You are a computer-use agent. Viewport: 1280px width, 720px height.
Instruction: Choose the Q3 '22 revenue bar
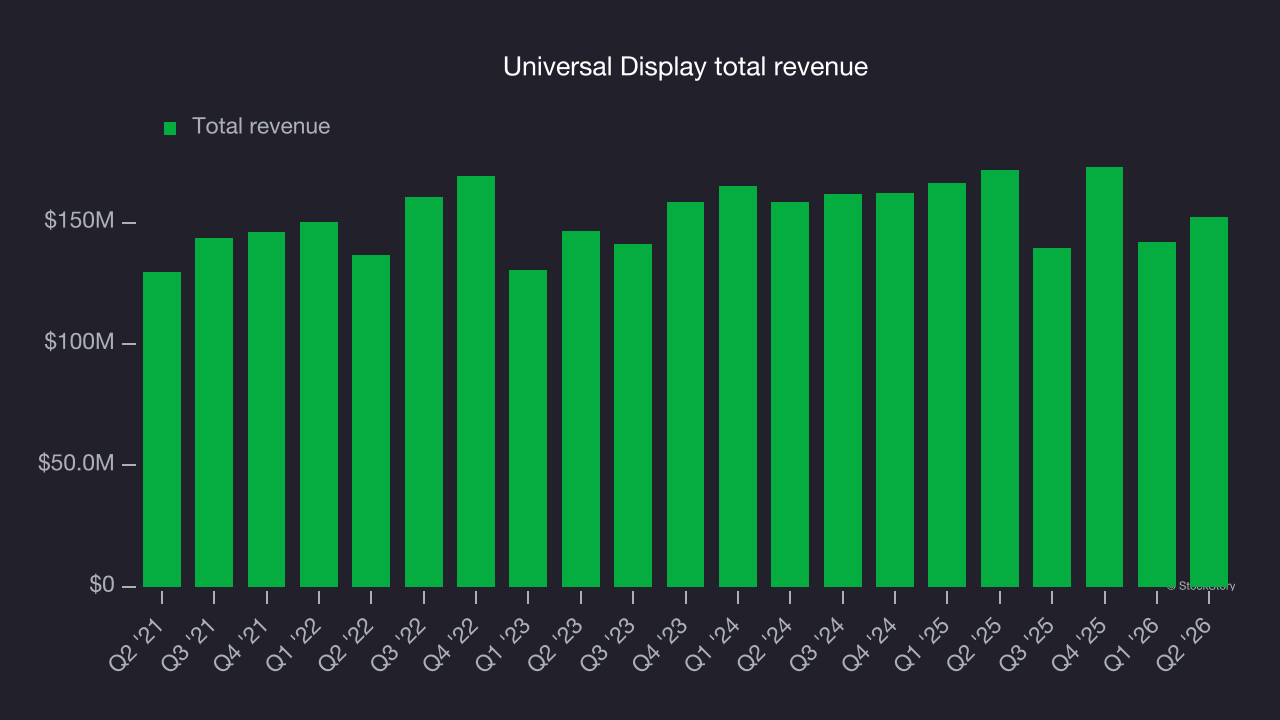click(x=424, y=392)
